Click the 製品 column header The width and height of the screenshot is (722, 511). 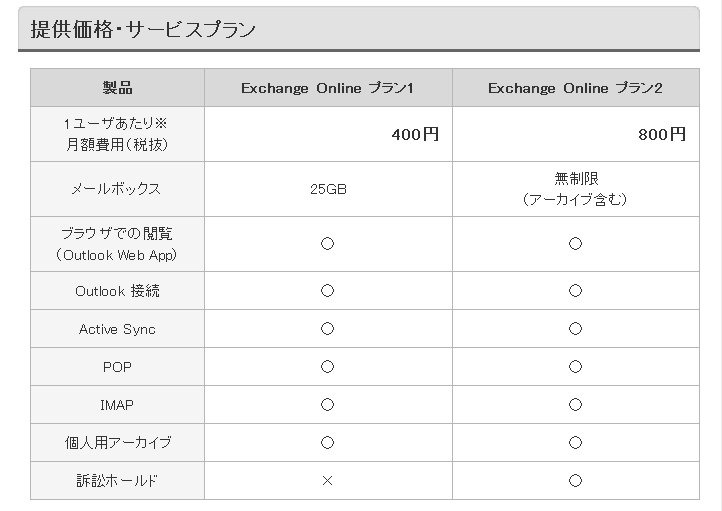117,88
